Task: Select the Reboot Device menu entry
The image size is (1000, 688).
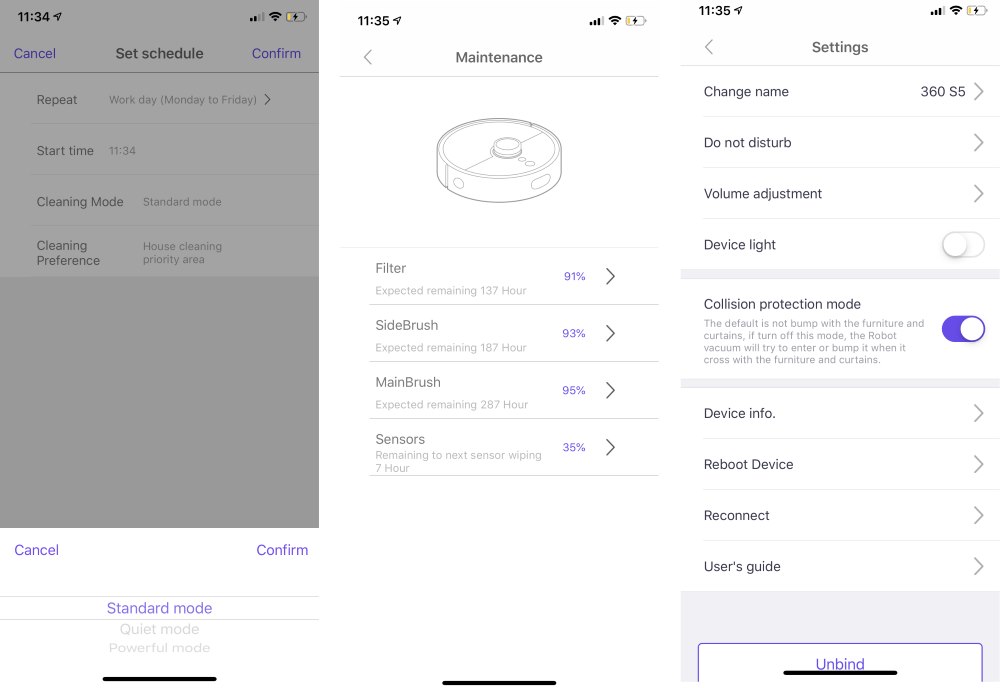Action: (840, 464)
